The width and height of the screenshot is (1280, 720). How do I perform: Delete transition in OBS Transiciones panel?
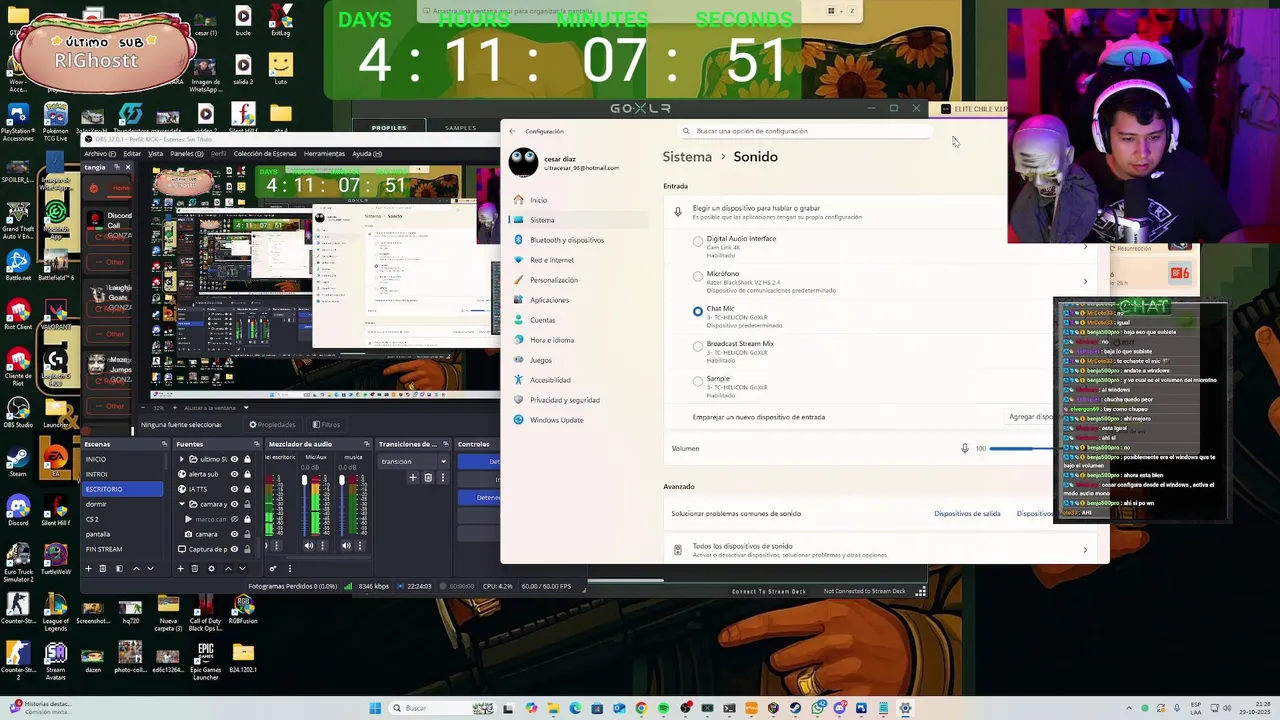(x=428, y=478)
